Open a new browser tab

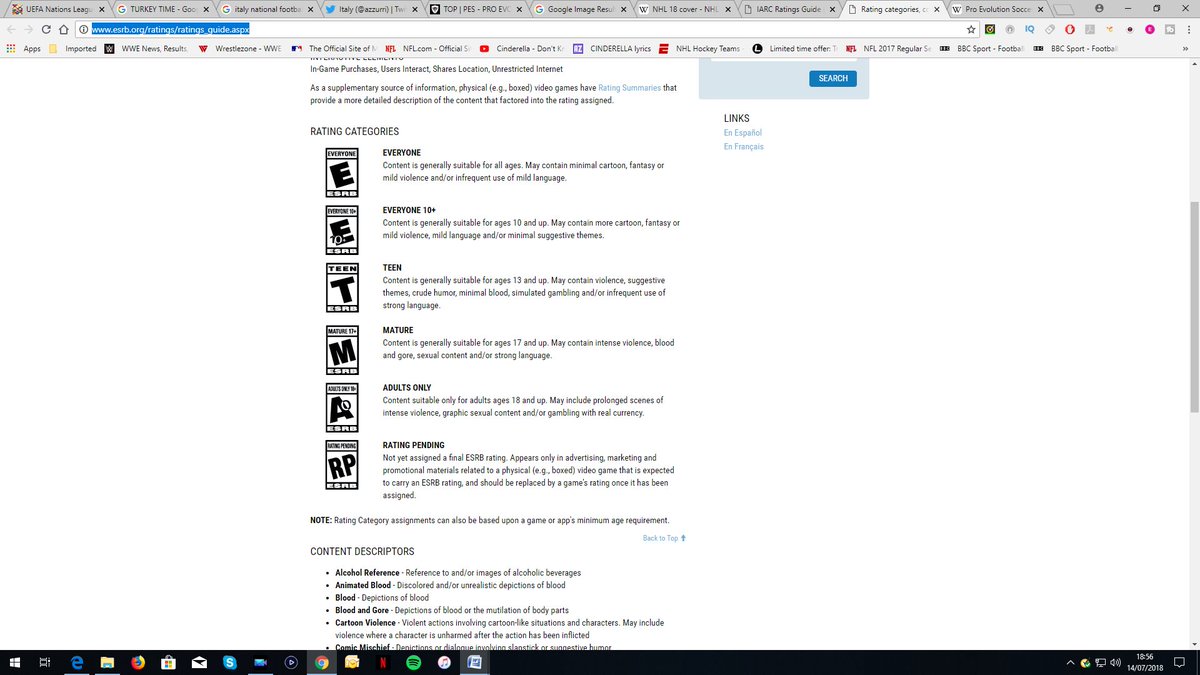pos(1062,8)
